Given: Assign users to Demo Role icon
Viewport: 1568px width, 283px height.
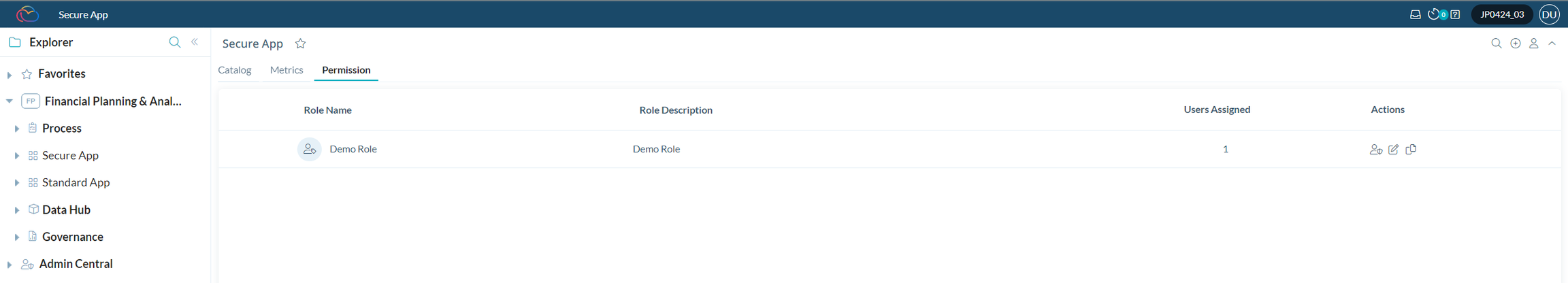Looking at the screenshot, I should [1375, 149].
